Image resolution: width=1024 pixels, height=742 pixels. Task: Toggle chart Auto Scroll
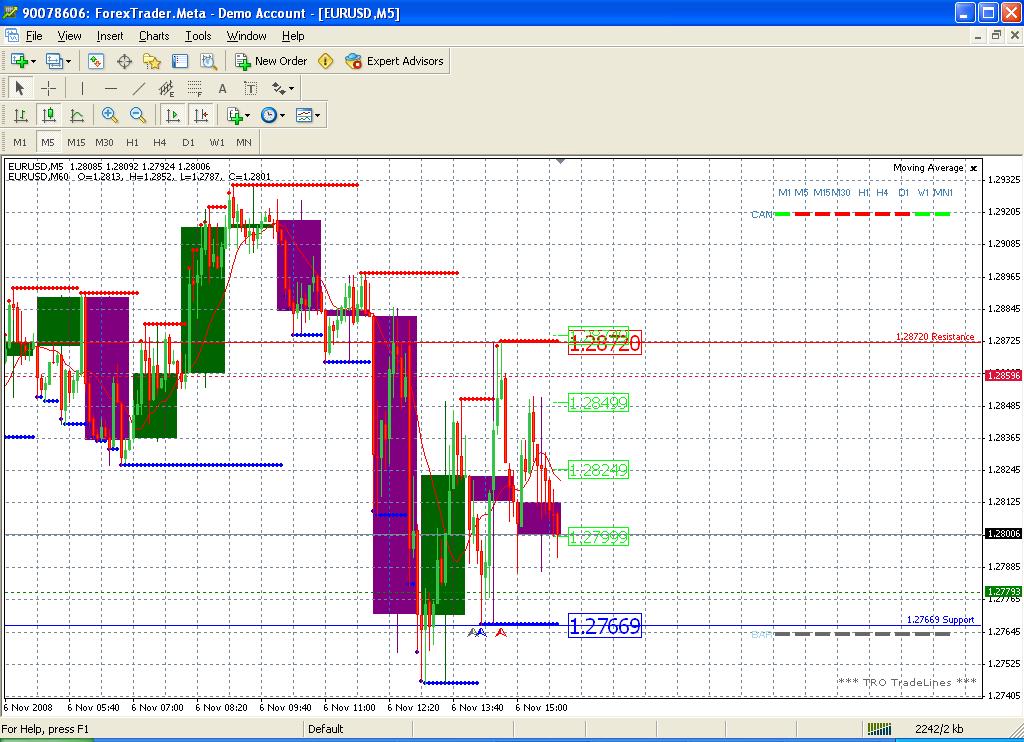173,115
